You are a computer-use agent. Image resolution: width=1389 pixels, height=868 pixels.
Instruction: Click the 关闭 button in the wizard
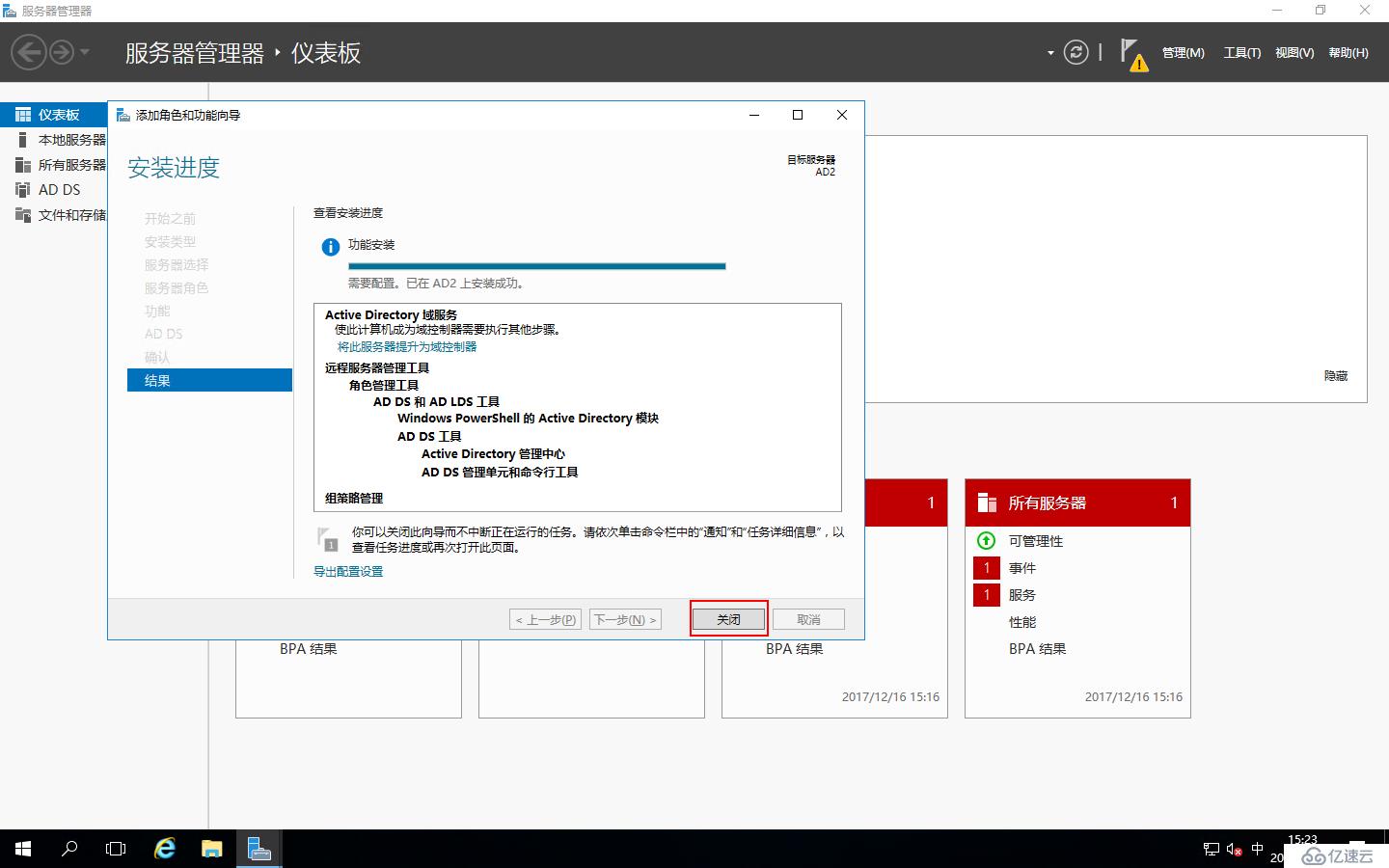pyautogui.click(x=728, y=619)
